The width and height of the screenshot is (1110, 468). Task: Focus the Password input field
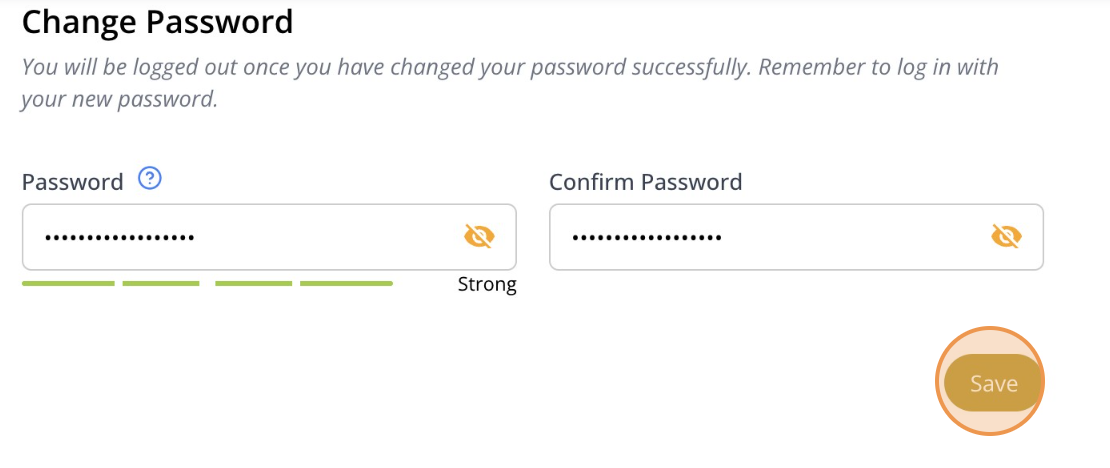click(269, 237)
